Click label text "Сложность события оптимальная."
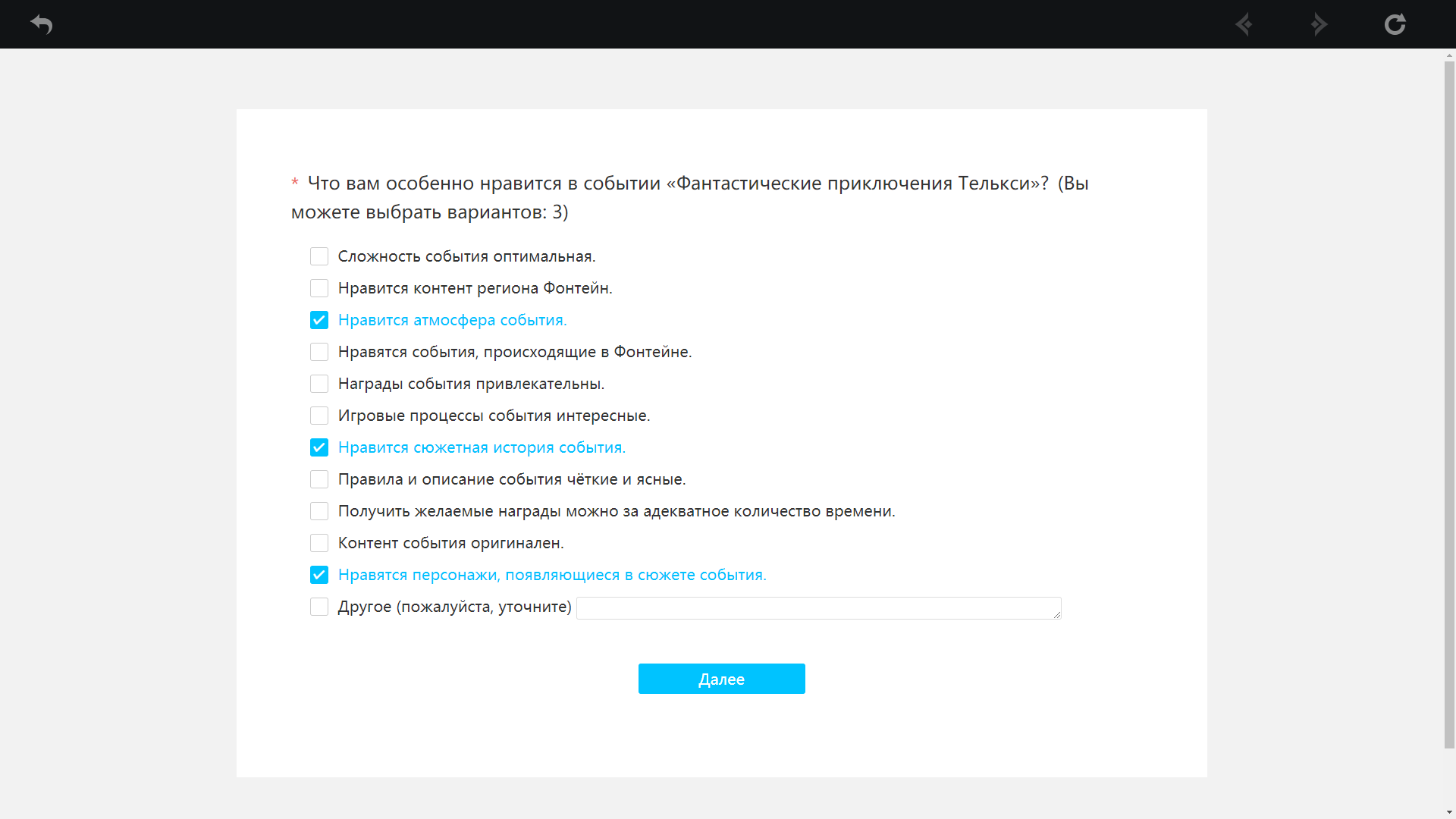 [467, 256]
